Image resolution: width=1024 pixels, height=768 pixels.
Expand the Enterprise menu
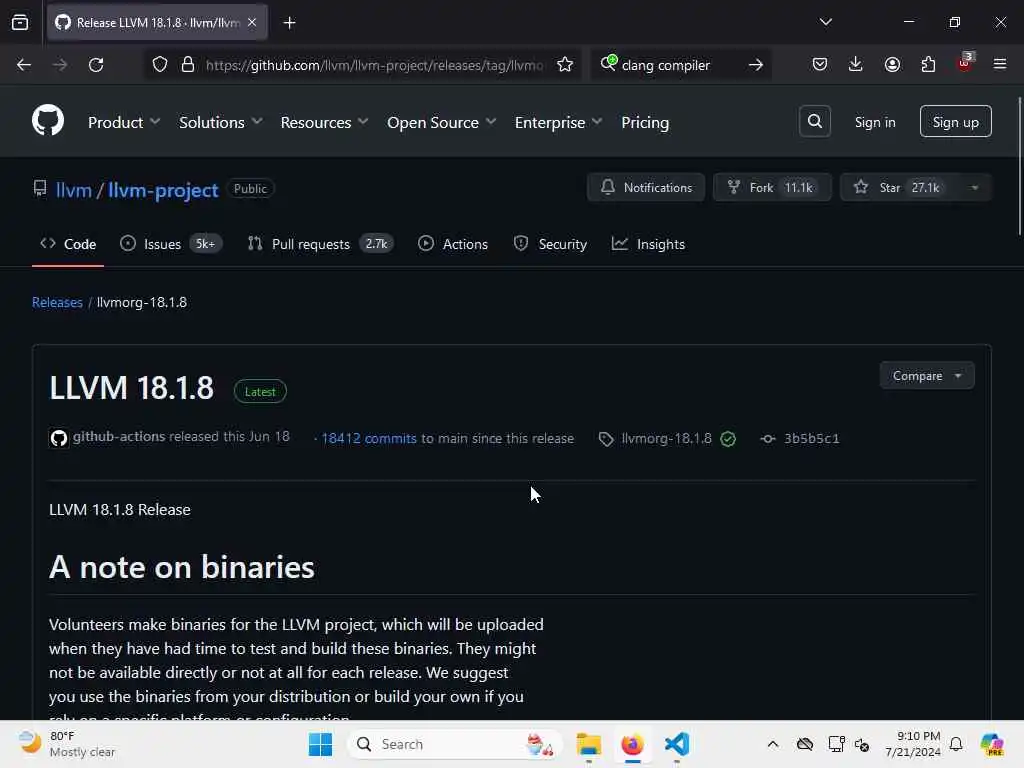tap(558, 122)
